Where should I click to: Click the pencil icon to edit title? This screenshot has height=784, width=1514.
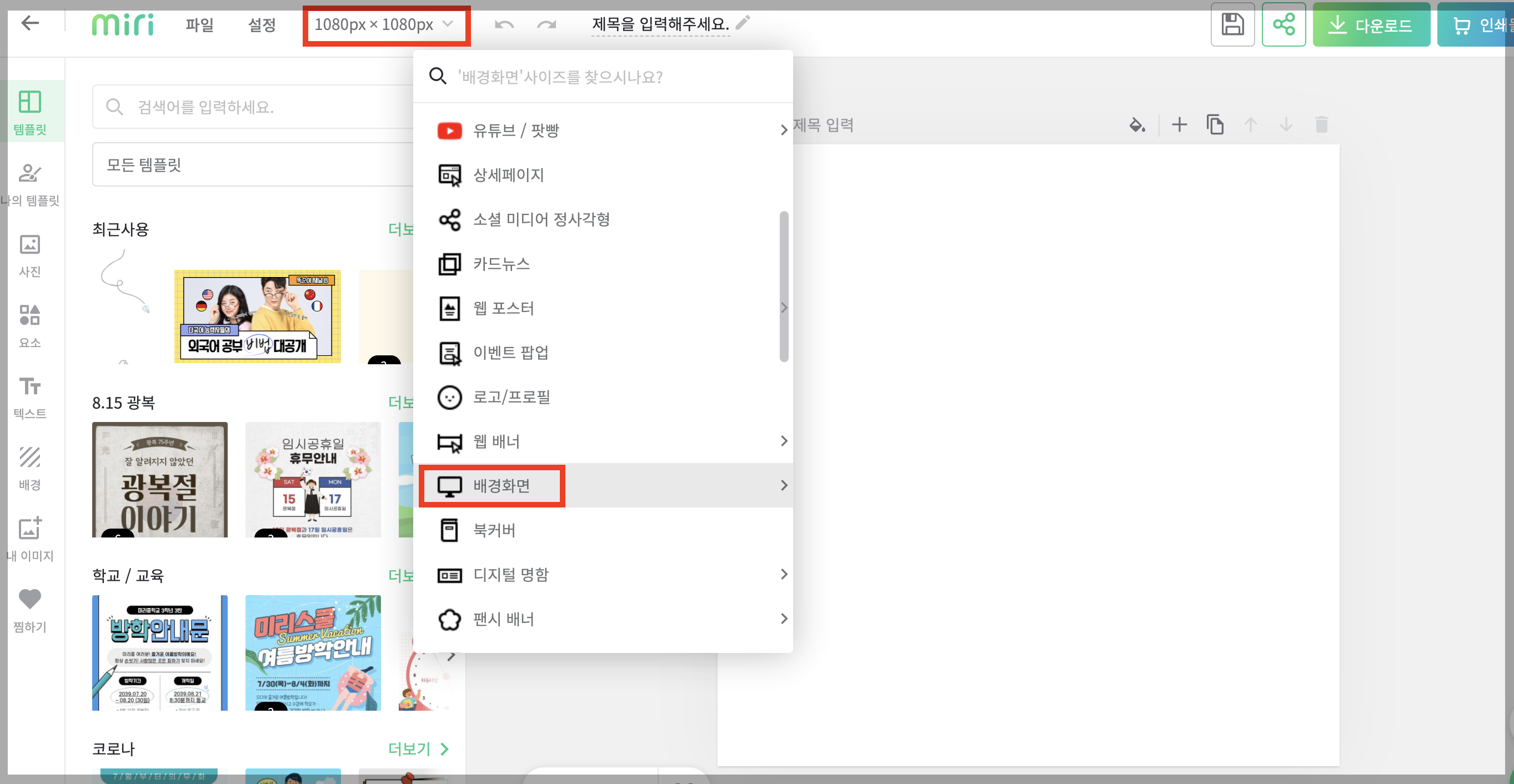743,23
